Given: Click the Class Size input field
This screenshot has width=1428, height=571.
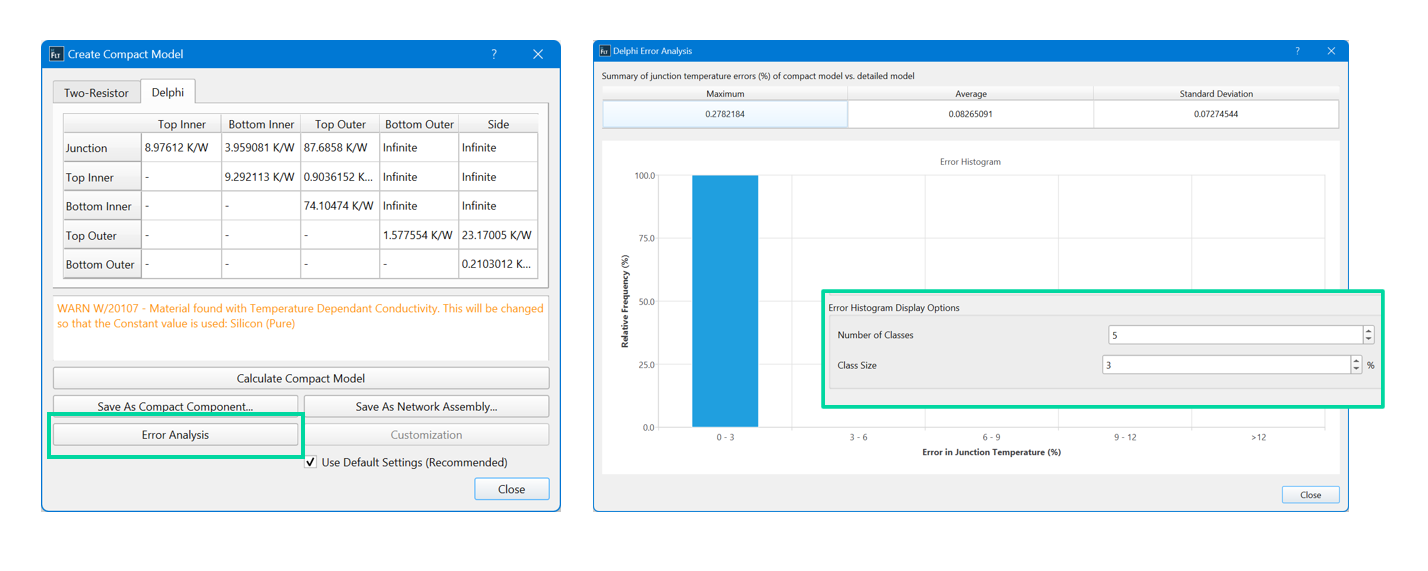Looking at the screenshot, I should (x=1226, y=365).
